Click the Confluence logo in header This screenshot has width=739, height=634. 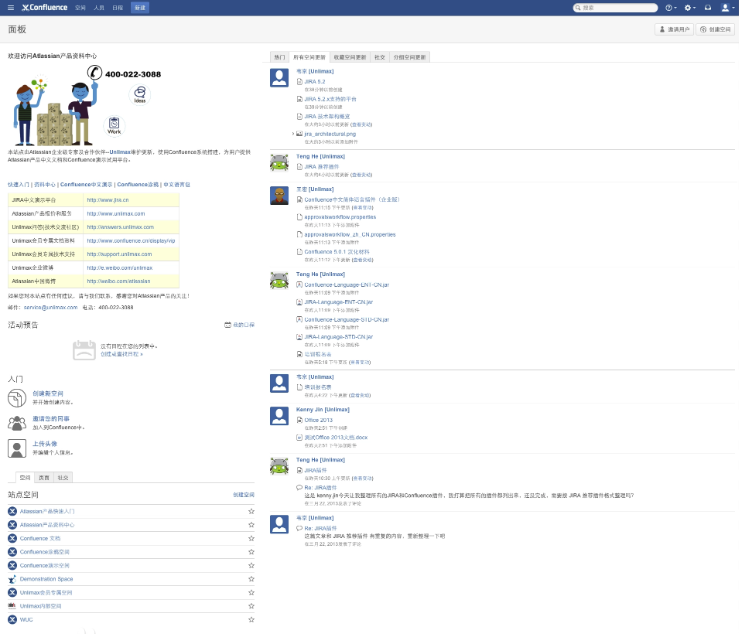pyautogui.click(x=45, y=8)
